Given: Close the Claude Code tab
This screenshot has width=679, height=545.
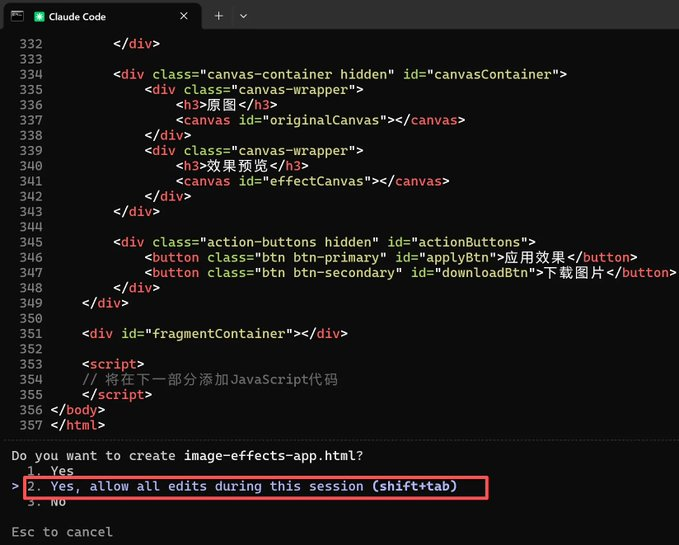Looking at the screenshot, I should (x=184, y=17).
